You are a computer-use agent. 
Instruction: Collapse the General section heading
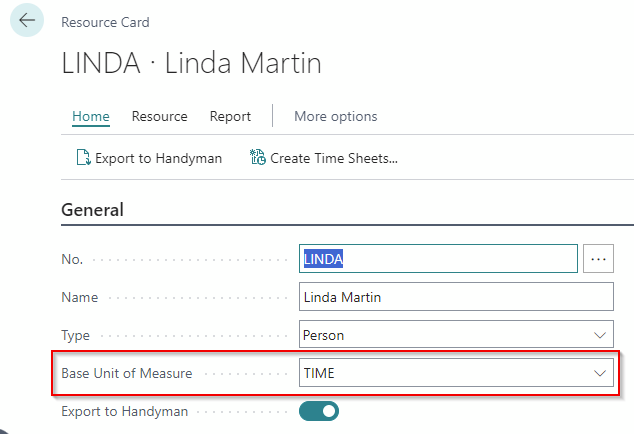pos(92,210)
